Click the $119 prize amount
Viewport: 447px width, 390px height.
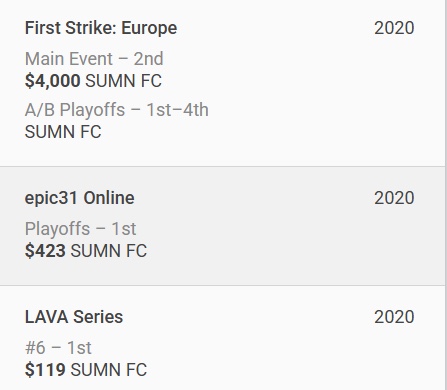(x=45, y=370)
